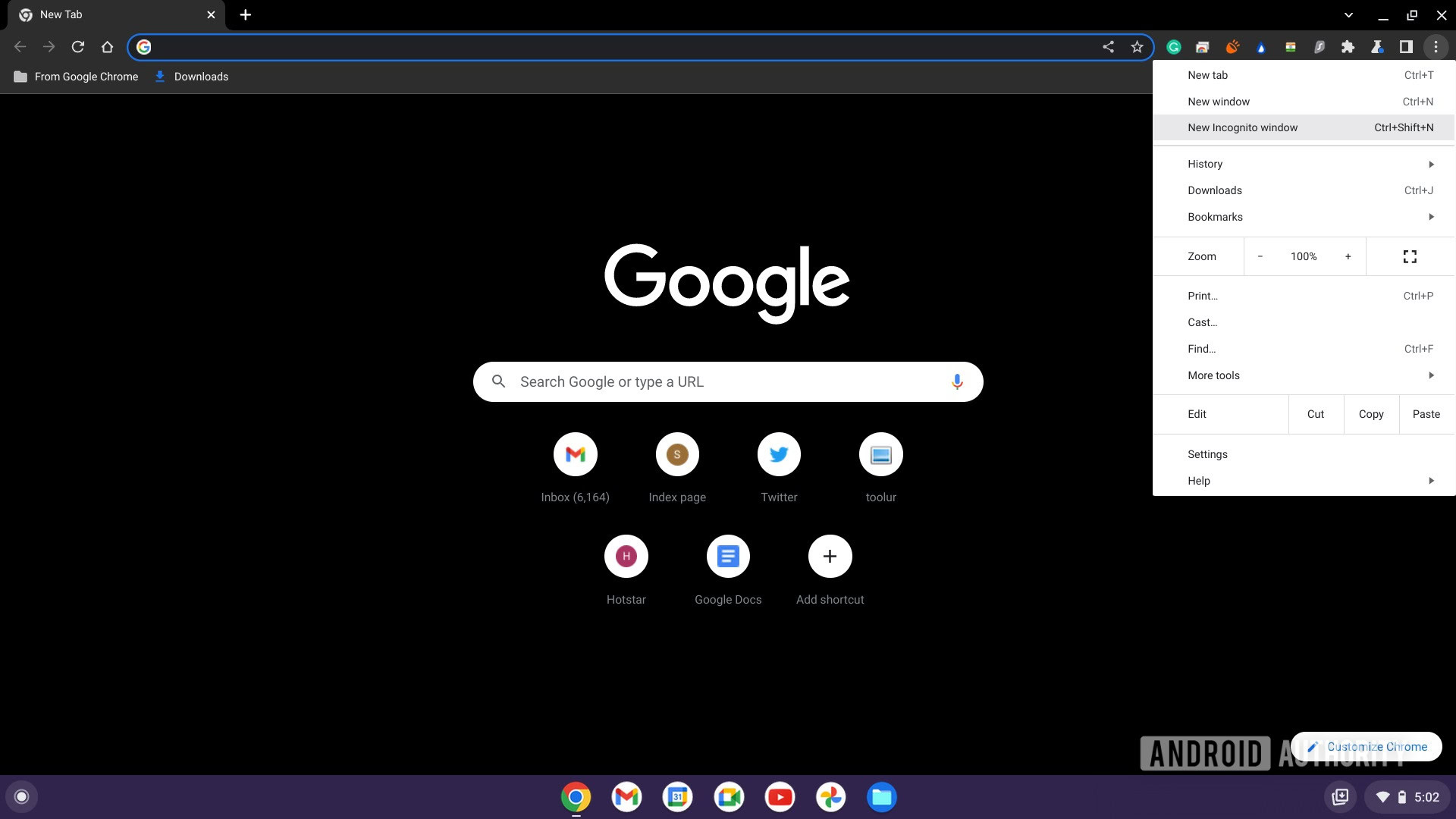Screen dimensions: 1456x819
Task: Click Add shortcut button on new tab
Action: pos(830,556)
